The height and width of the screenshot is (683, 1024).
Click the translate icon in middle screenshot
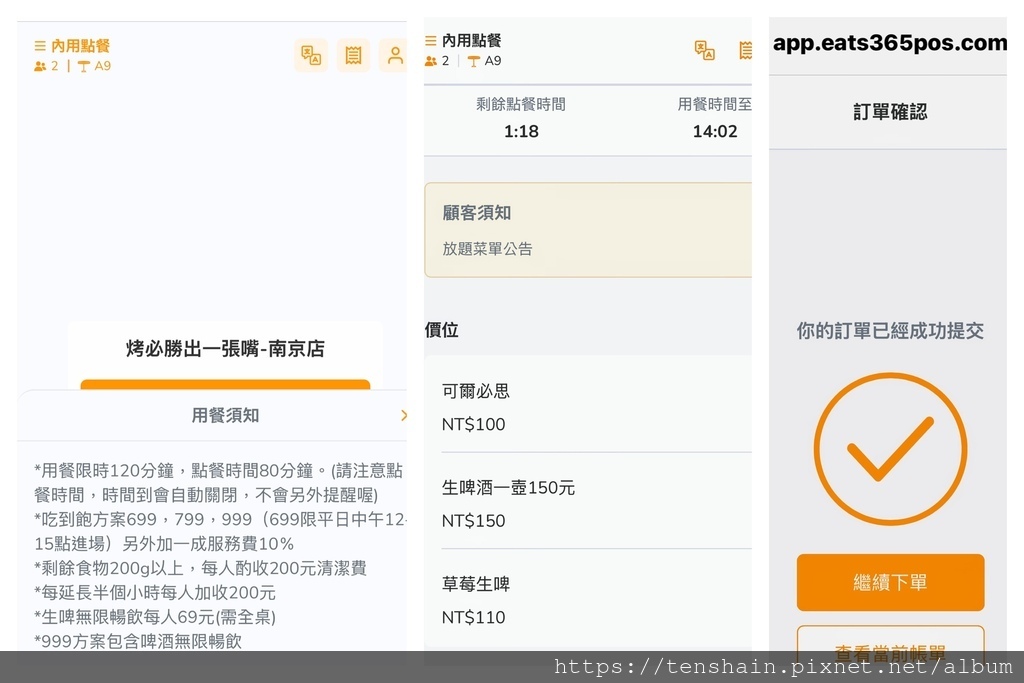pos(704,50)
